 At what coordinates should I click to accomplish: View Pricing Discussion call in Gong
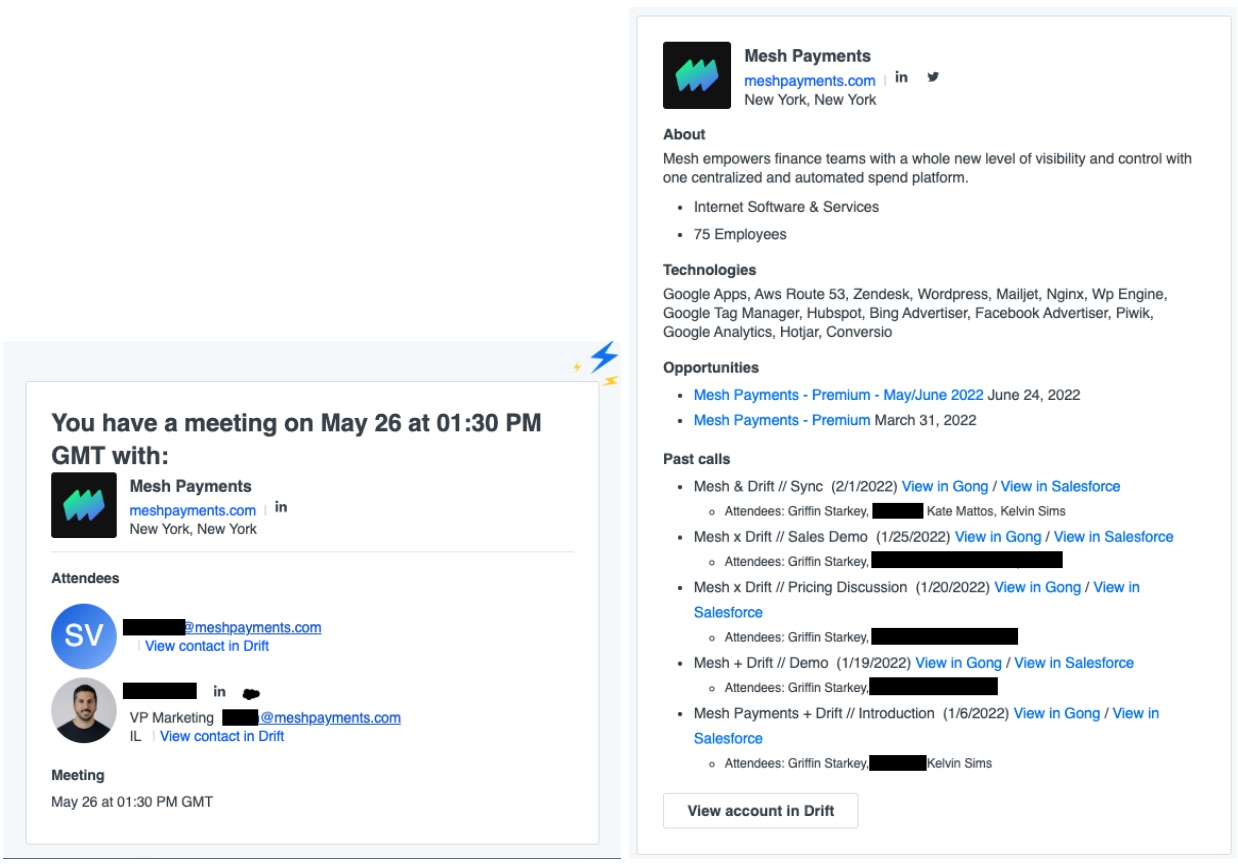point(1037,587)
